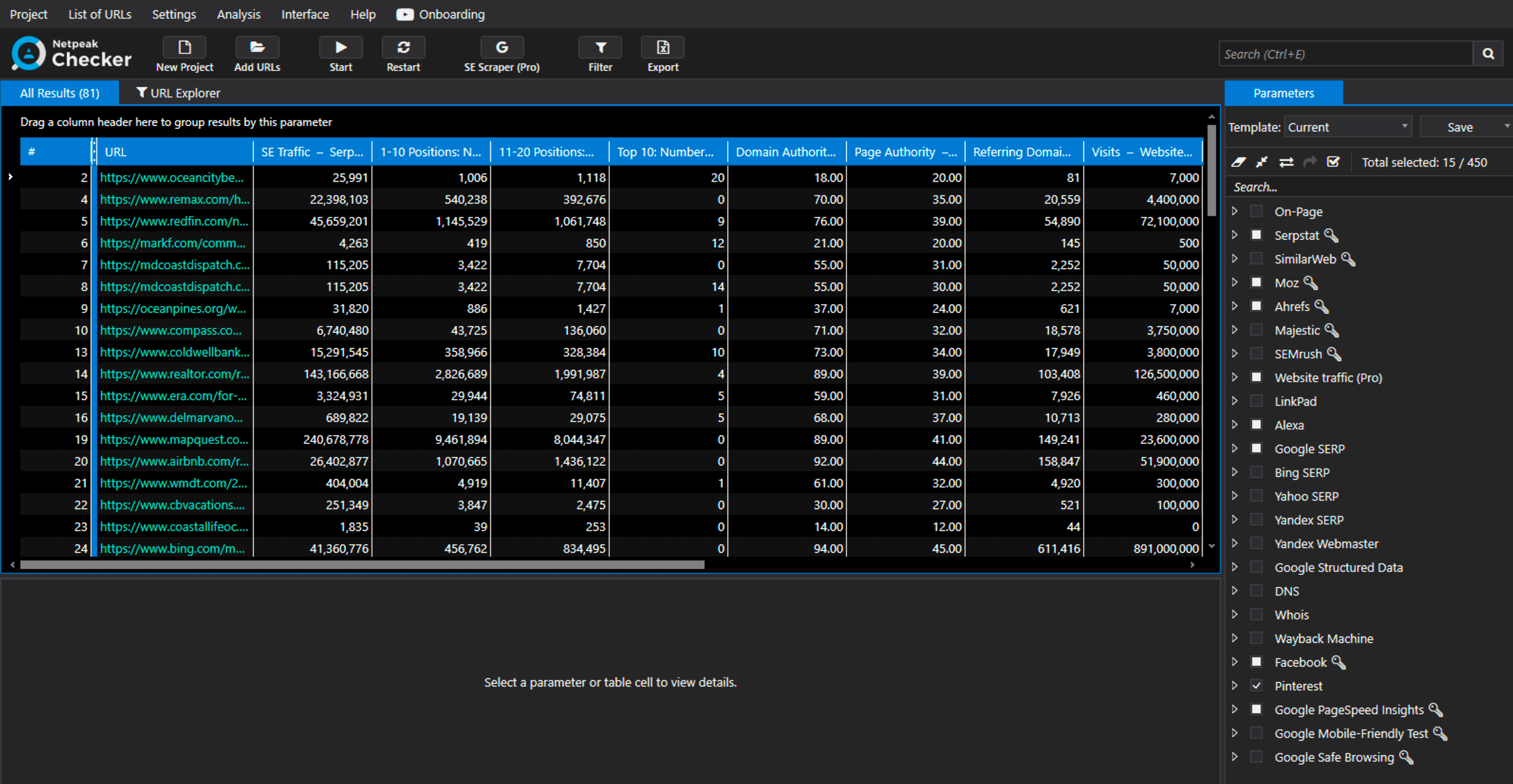The width and height of the screenshot is (1513, 784).
Task: Switch to the URL Explorer tab
Action: (x=178, y=93)
